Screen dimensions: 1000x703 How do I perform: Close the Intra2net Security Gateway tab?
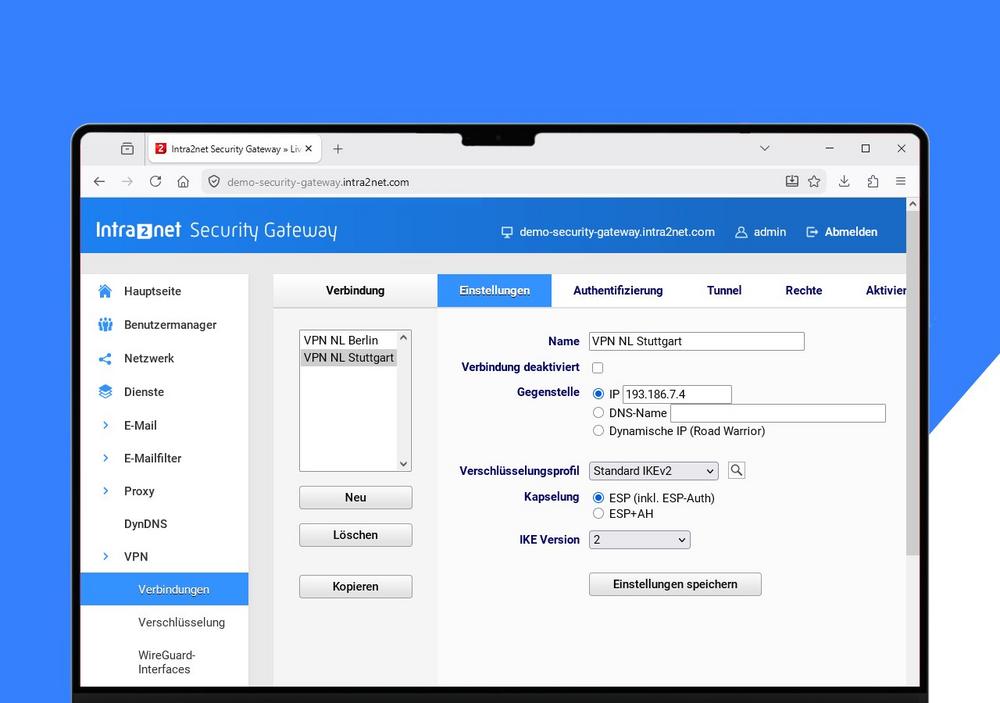(309, 149)
